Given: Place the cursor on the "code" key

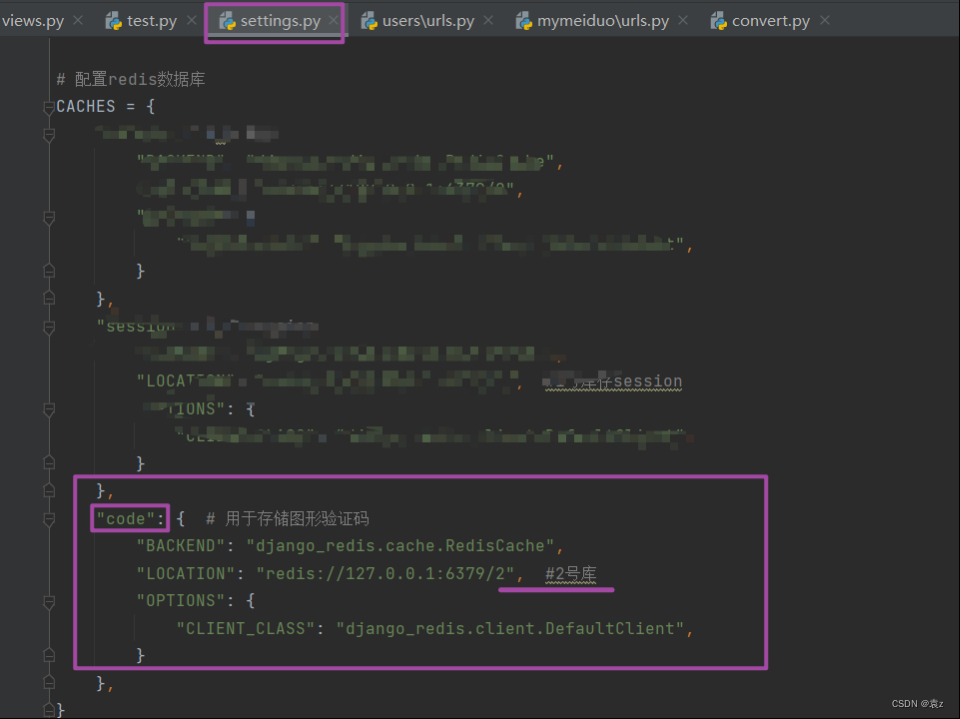Looking at the screenshot, I should (x=128, y=518).
